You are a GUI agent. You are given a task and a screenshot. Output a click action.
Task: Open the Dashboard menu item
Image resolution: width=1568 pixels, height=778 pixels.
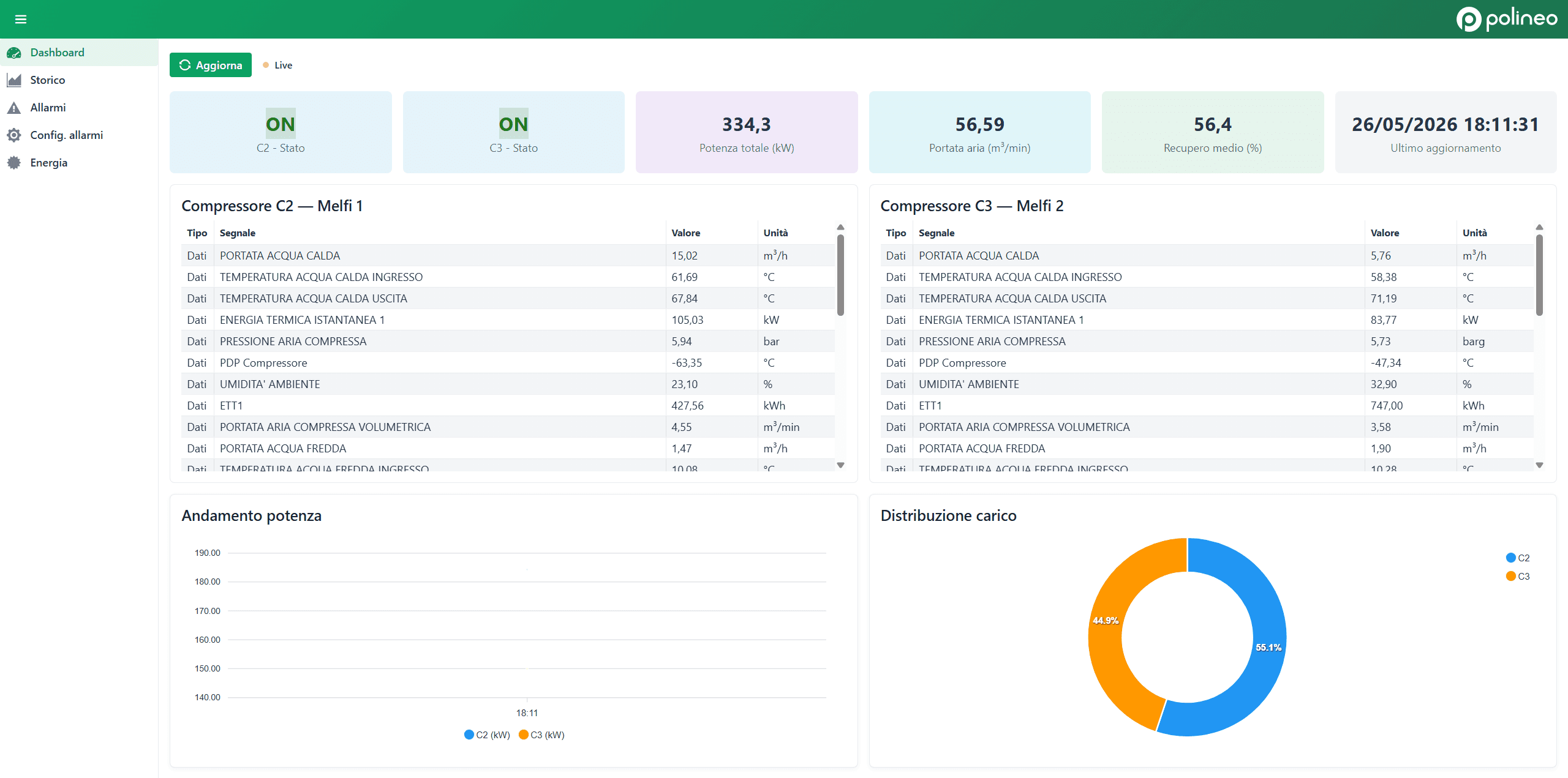(x=79, y=53)
